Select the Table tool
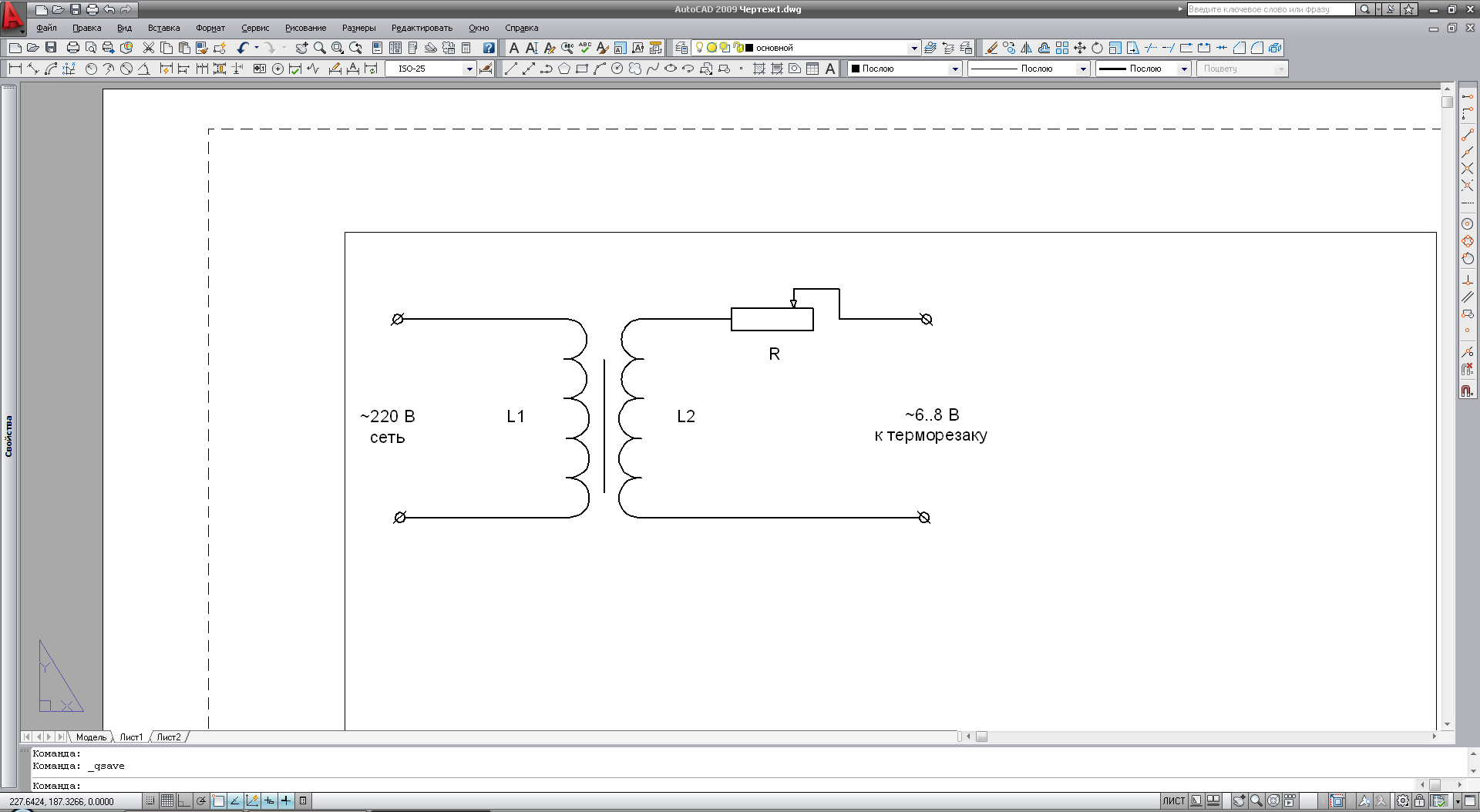Viewport: 1480px width, 812px height. pos(812,69)
